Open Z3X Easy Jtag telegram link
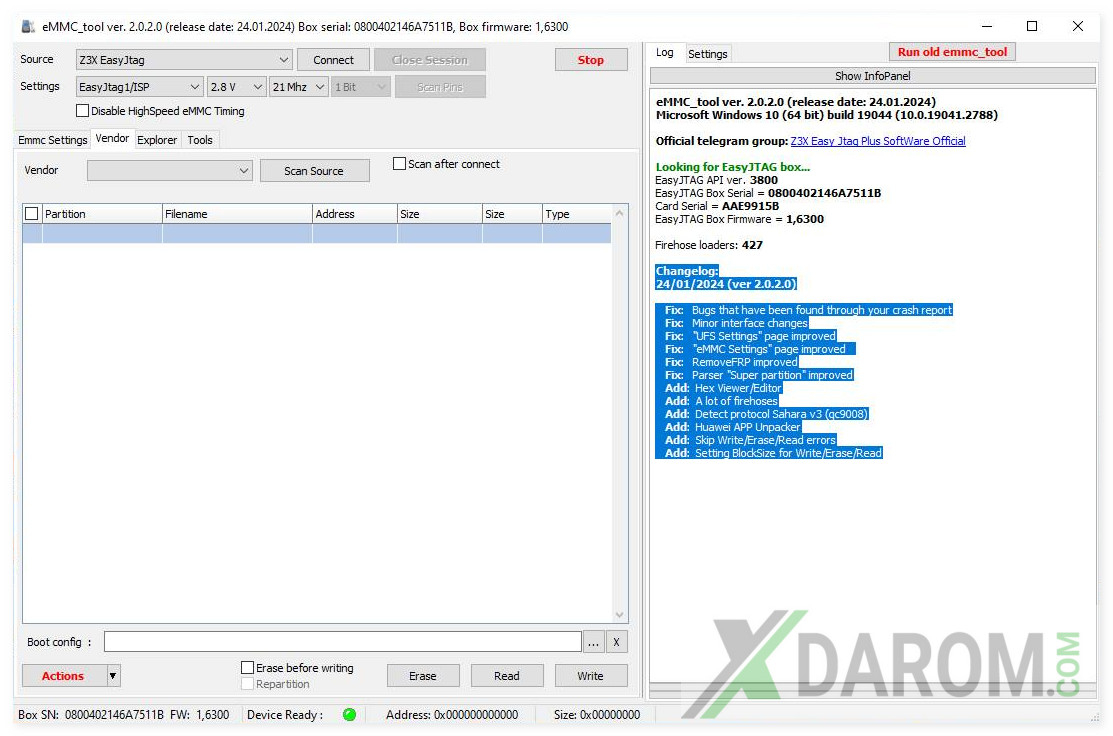The width and height of the screenshot is (1113, 736). coord(877,141)
